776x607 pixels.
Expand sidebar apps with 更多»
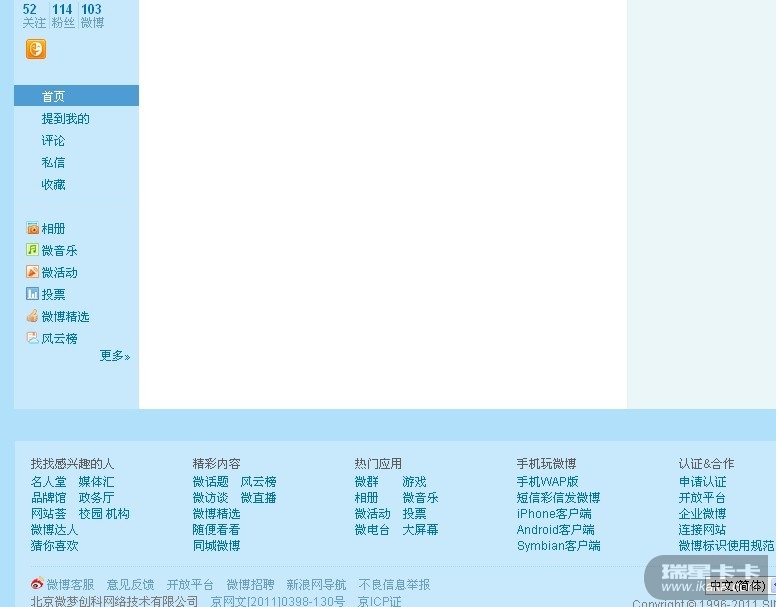(115, 356)
